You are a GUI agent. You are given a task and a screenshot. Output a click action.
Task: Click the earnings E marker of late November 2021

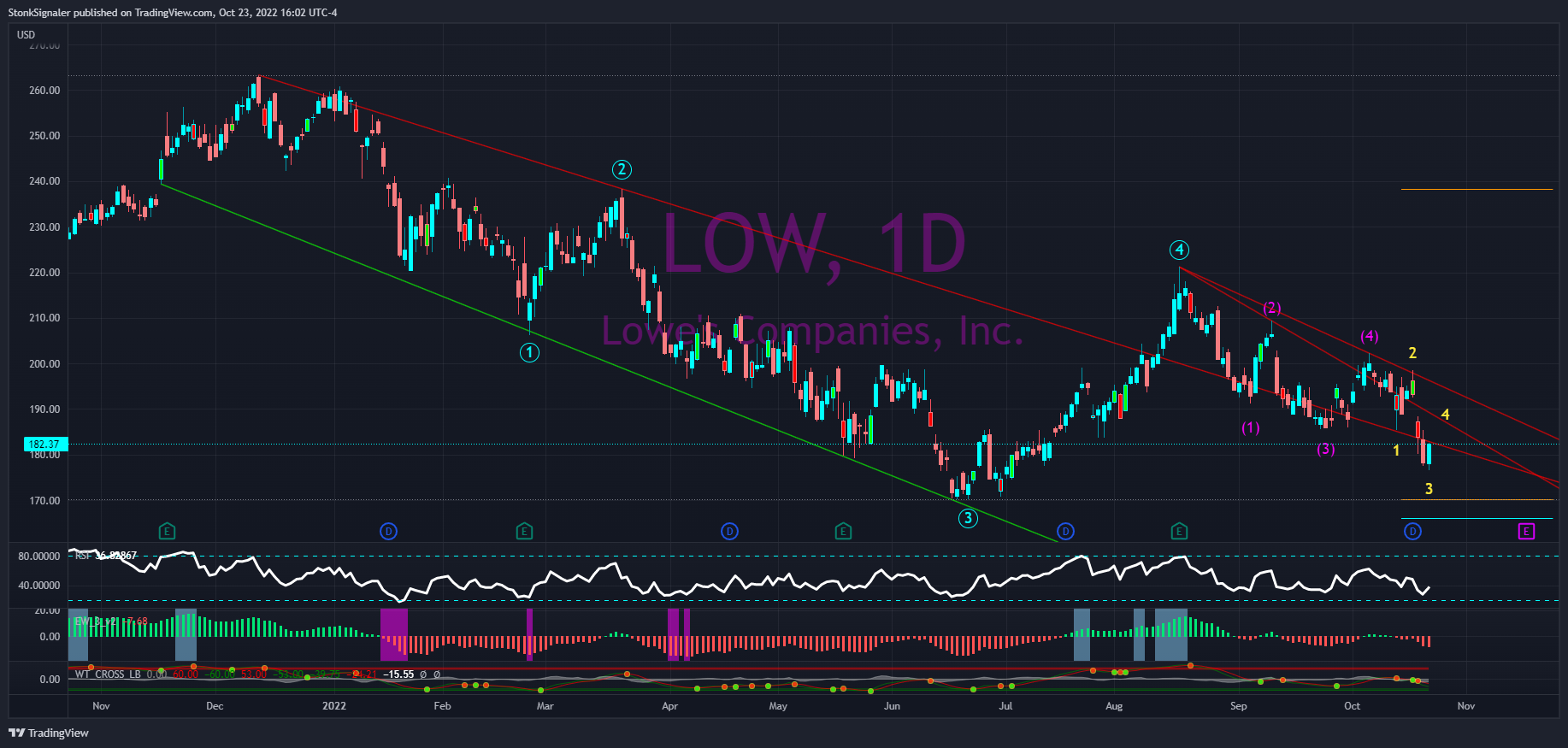[x=167, y=532]
